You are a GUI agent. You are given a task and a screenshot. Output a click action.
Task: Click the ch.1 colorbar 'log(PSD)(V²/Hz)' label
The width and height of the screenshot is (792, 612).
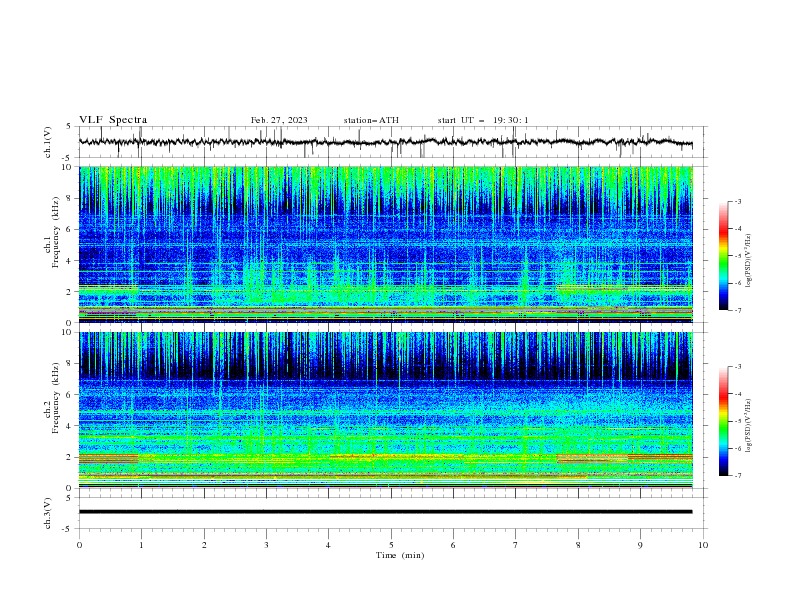[748, 261]
